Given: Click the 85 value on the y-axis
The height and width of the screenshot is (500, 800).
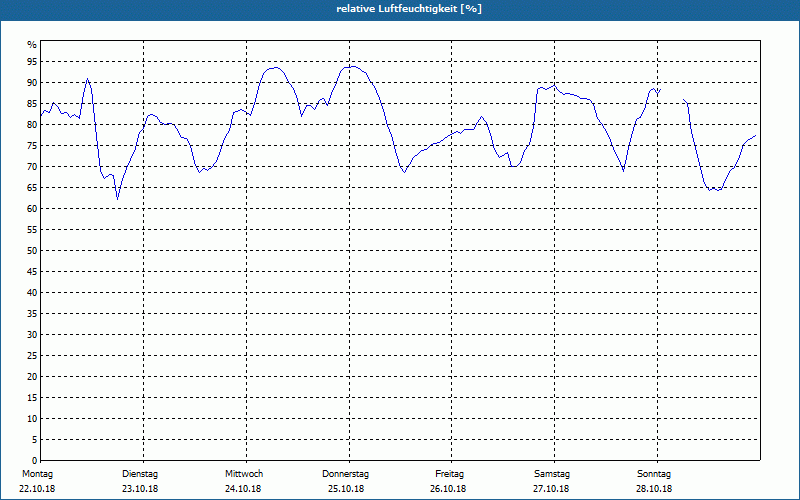Looking at the screenshot, I should click(x=32, y=104).
